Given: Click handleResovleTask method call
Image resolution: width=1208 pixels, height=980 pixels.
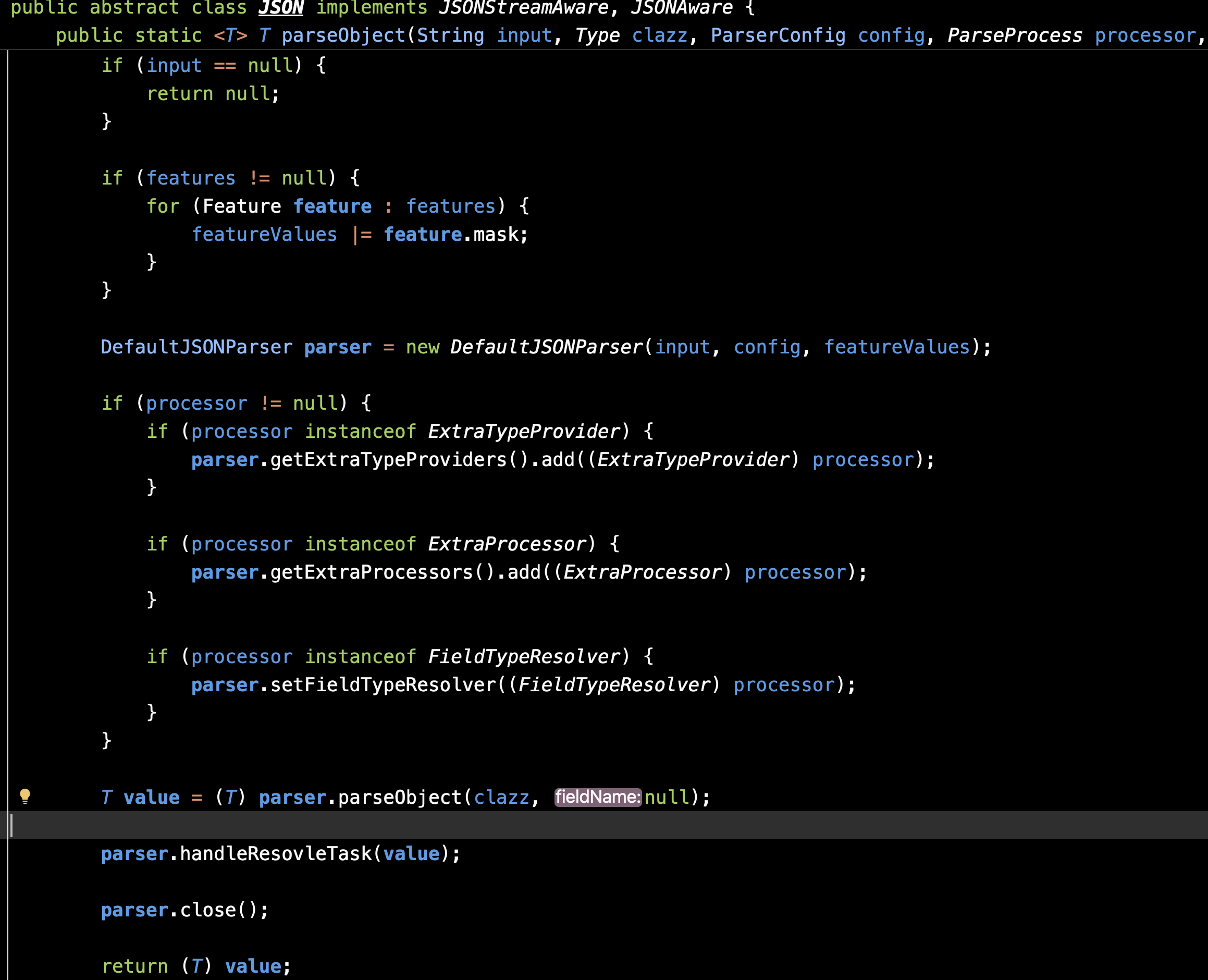Looking at the screenshot, I should coord(276,854).
